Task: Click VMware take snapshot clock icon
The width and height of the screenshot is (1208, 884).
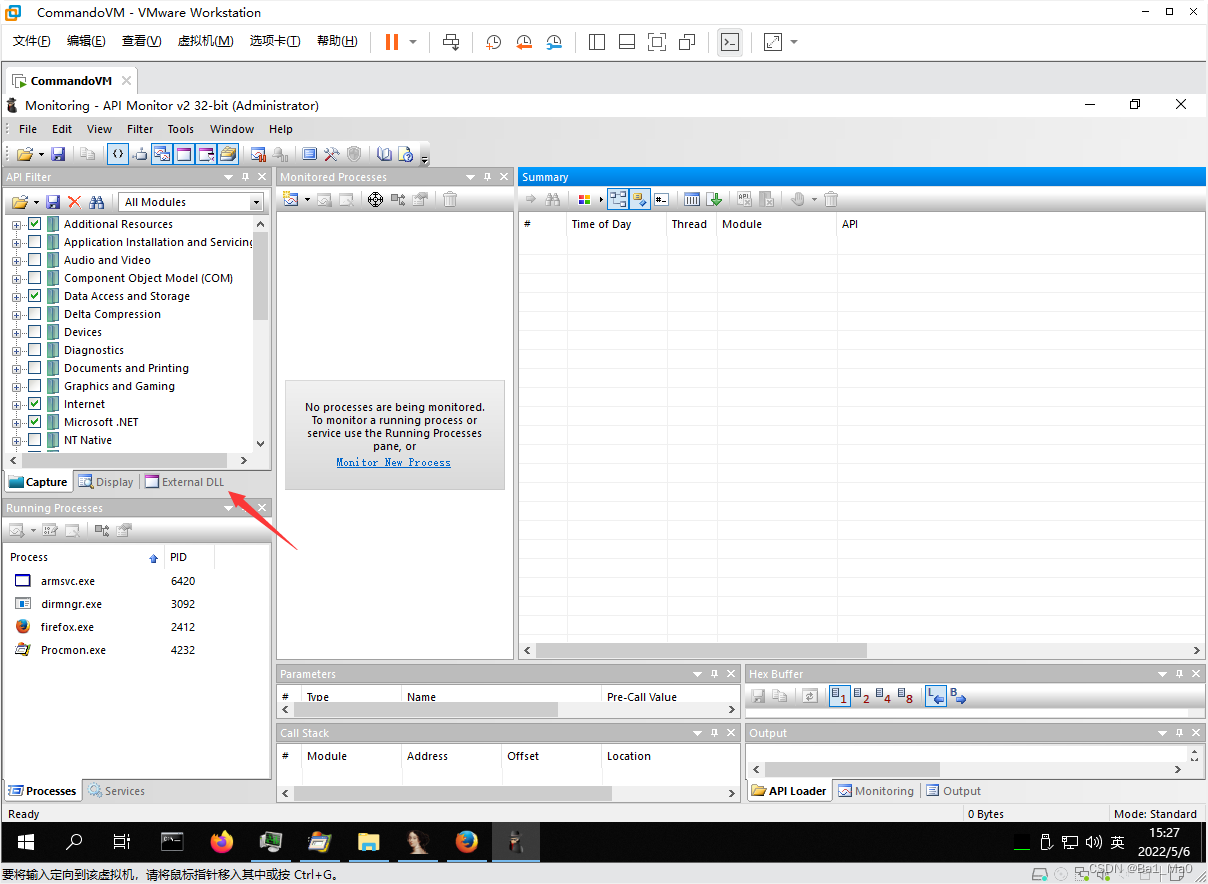Action: coord(493,42)
